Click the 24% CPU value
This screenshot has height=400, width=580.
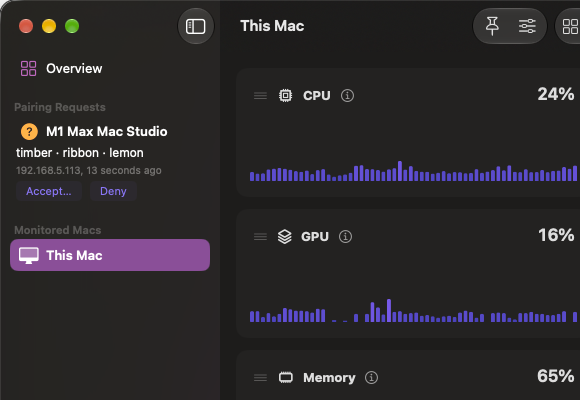tap(556, 94)
